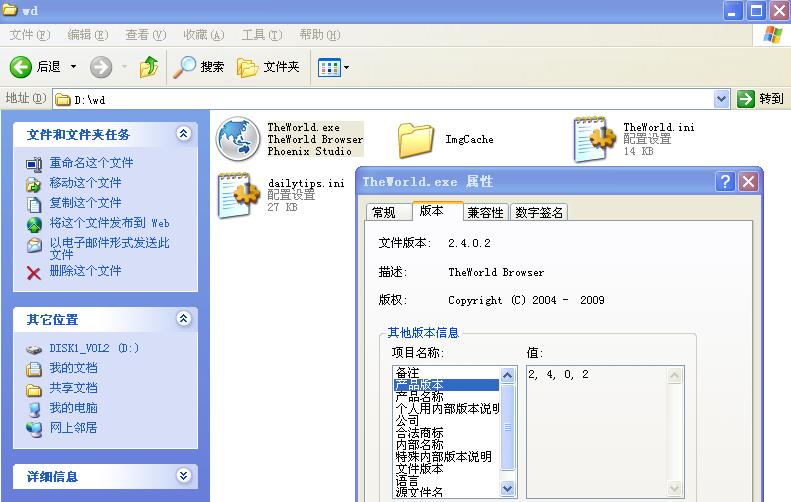This screenshot has height=502, width=791.
Task: Click item list scroll down arrow
Action: click(x=507, y=488)
